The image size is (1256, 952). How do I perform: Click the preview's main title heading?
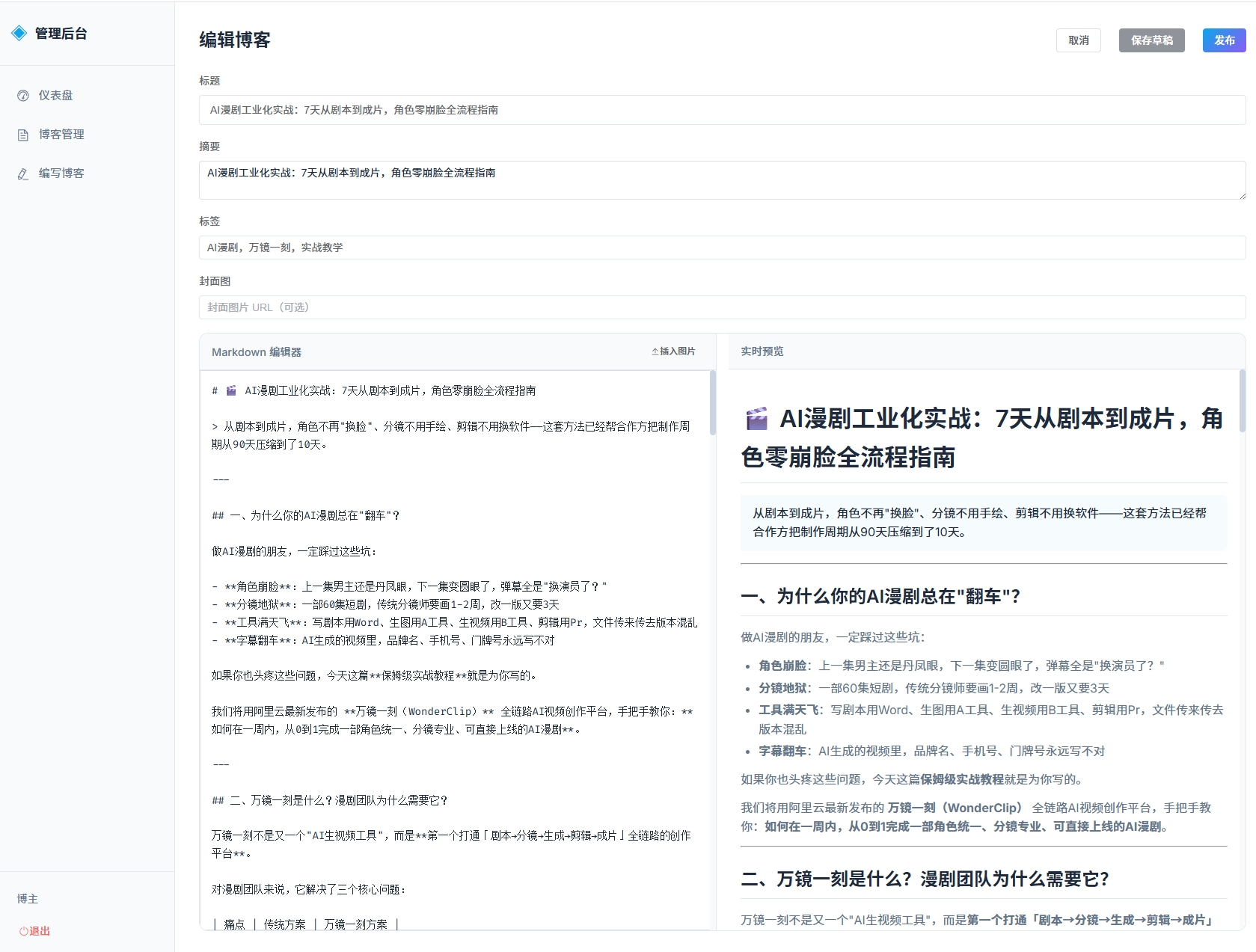pyautogui.click(x=983, y=437)
